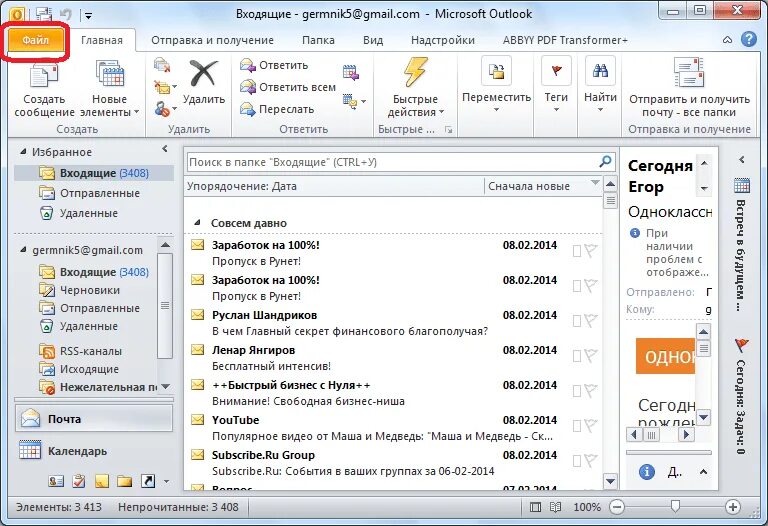This screenshot has width=768, height=526.
Task: Open YouTube message in list
Action: (x=393, y=428)
